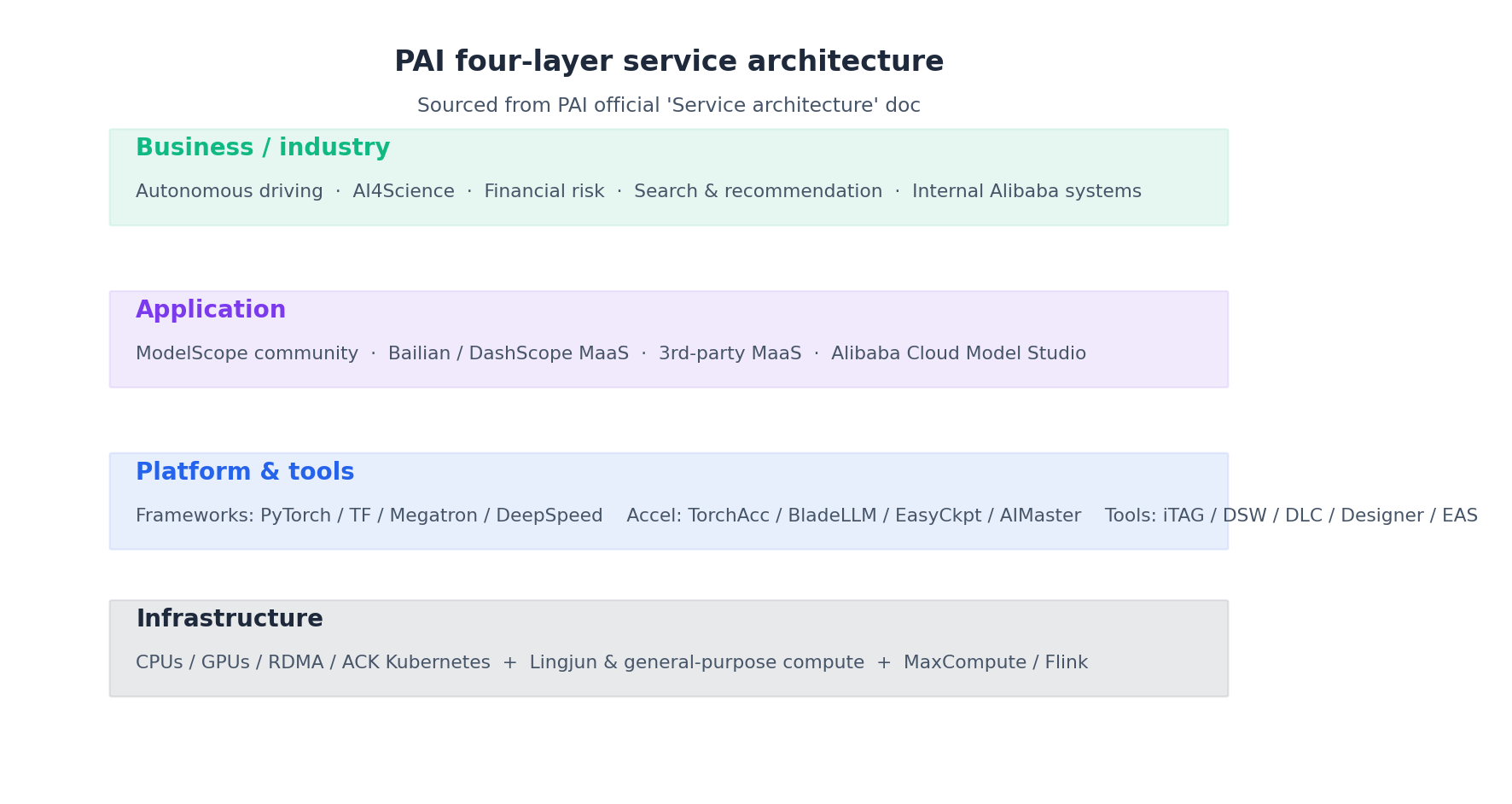1512x804 pixels.
Task: Select the 'Business / industry' layer heading
Action: click(263, 148)
